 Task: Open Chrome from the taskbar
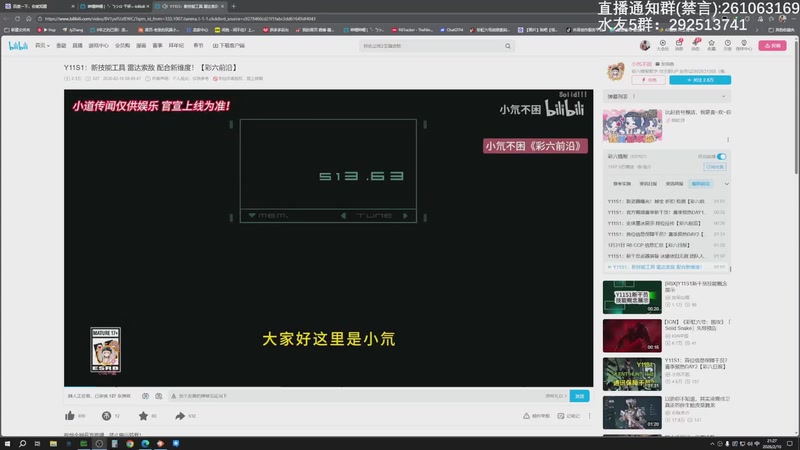coord(130,443)
